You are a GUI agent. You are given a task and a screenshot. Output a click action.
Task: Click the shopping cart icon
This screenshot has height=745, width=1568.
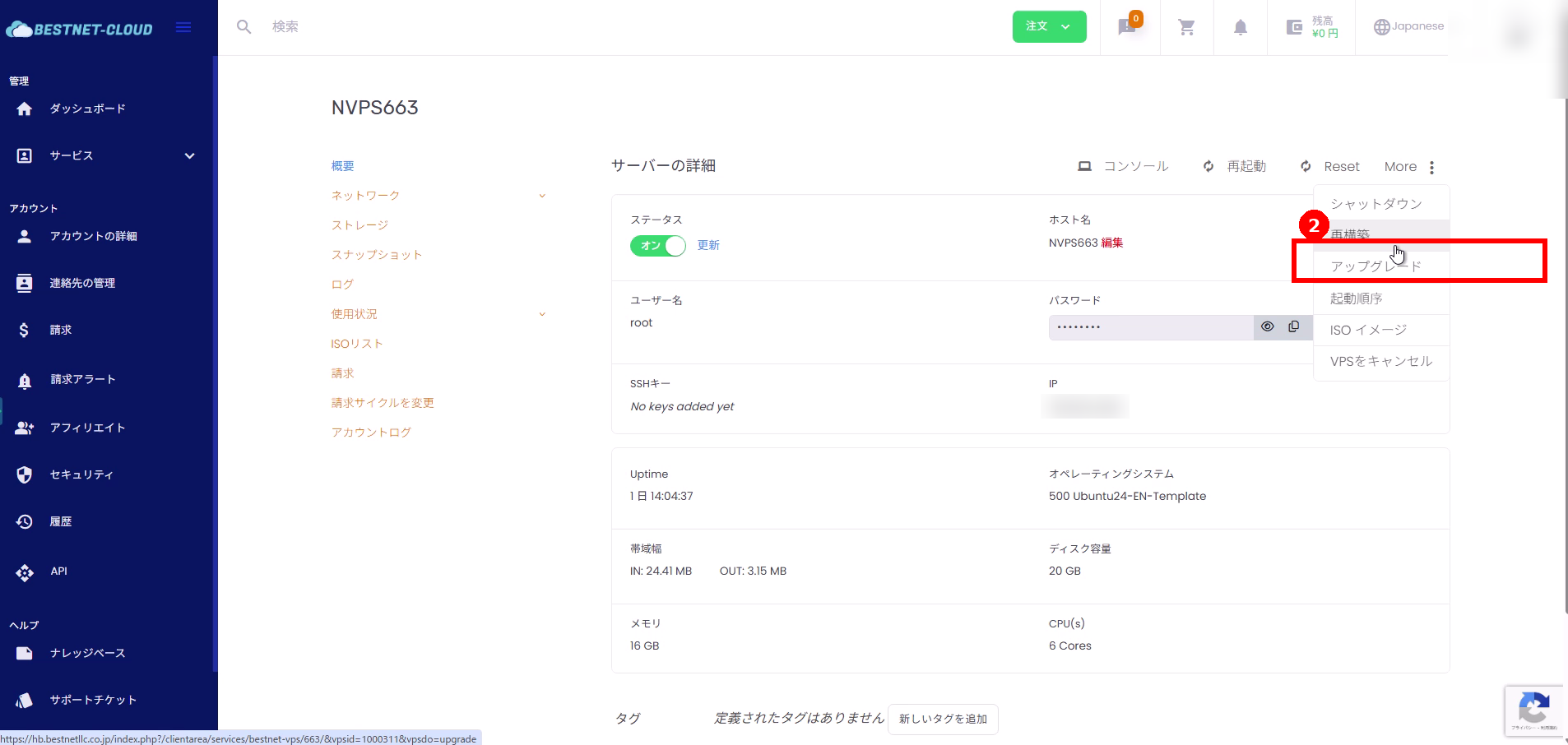click(1186, 27)
